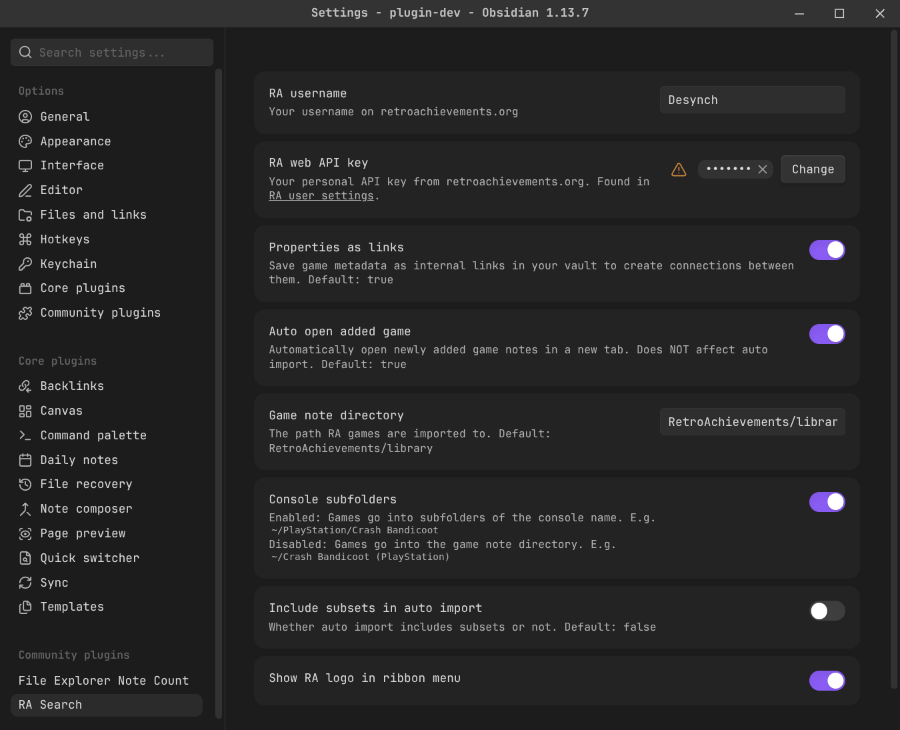The height and width of the screenshot is (730, 900).
Task: Click the RA username field showing Desynch
Action: coord(752,100)
